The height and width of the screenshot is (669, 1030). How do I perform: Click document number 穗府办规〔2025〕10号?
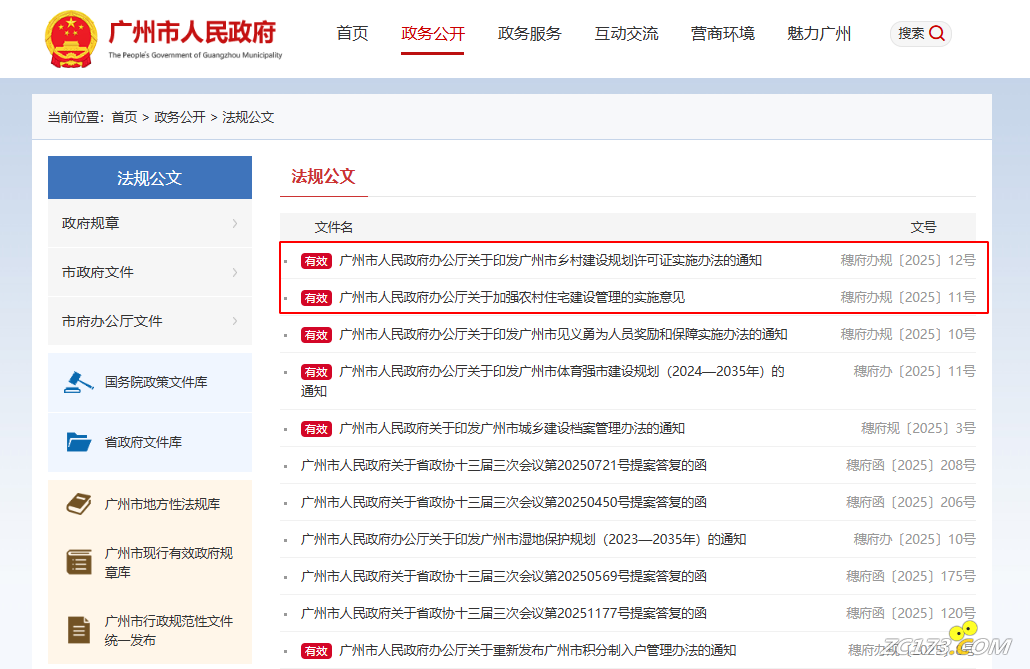pos(908,335)
